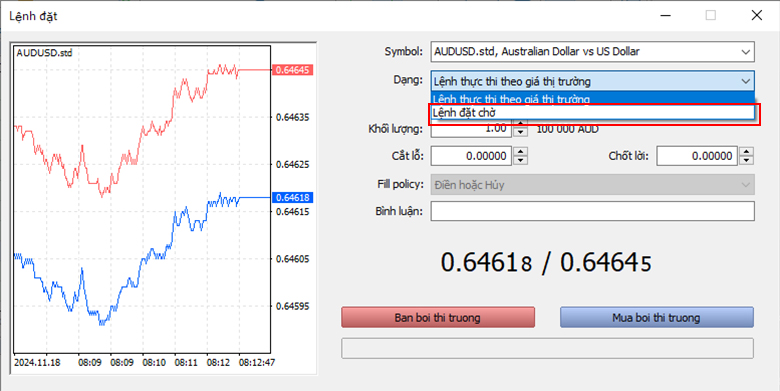780x391 pixels.
Task: Open the disabled Fill policy dropdown
Action: pyautogui.click(x=592, y=185)
